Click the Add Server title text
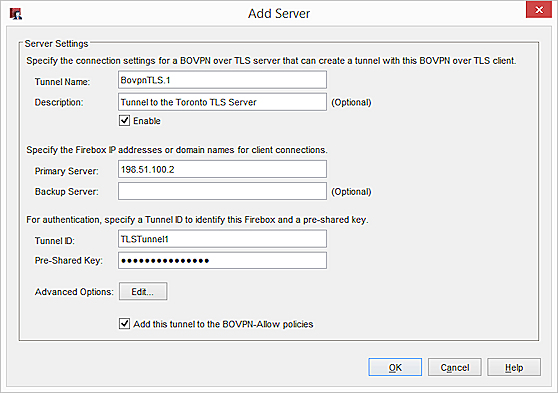Image resolution: width=558 pixels, height=393 pixels. coord(279,14)
